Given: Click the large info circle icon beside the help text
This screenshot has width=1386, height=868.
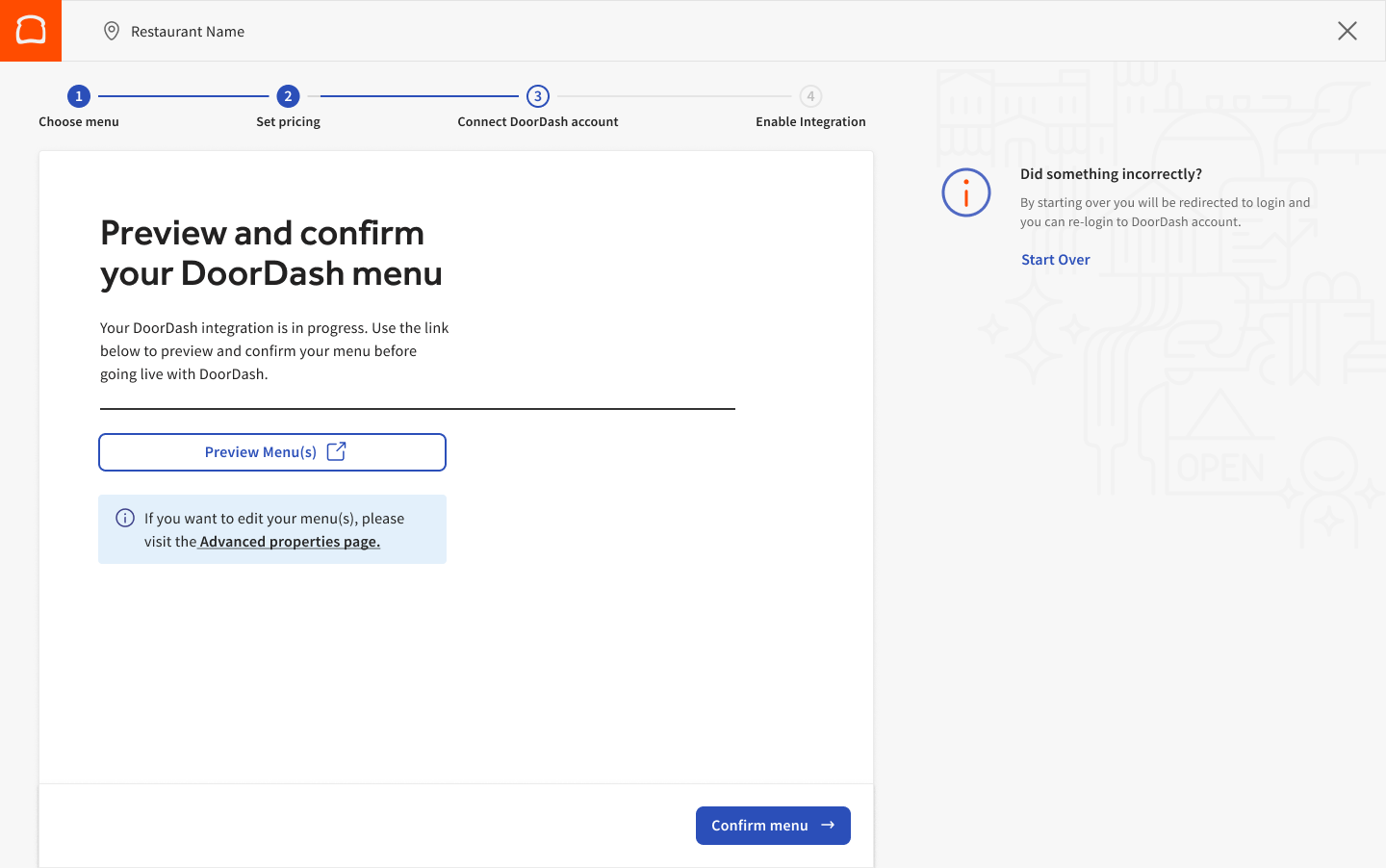Looking at the screenshot, I should 965,192.
